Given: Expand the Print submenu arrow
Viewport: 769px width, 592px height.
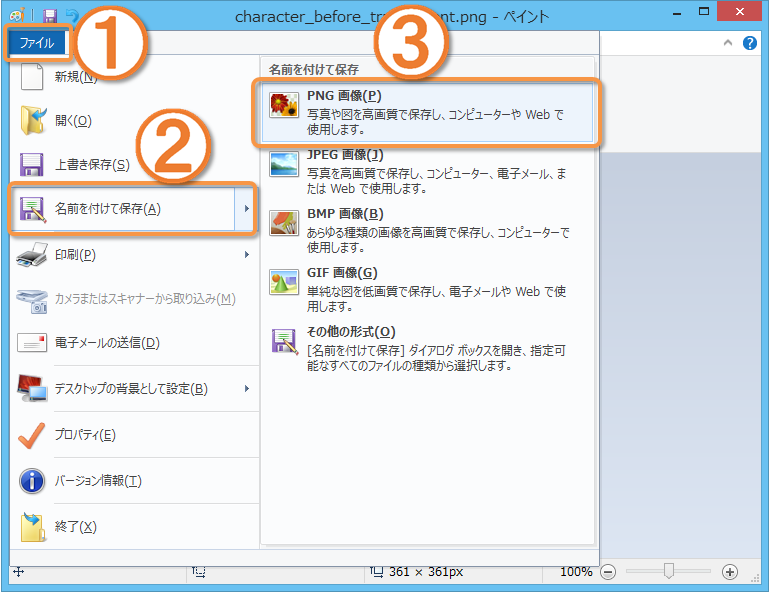Looking at the screenshot, I should 246,254.
